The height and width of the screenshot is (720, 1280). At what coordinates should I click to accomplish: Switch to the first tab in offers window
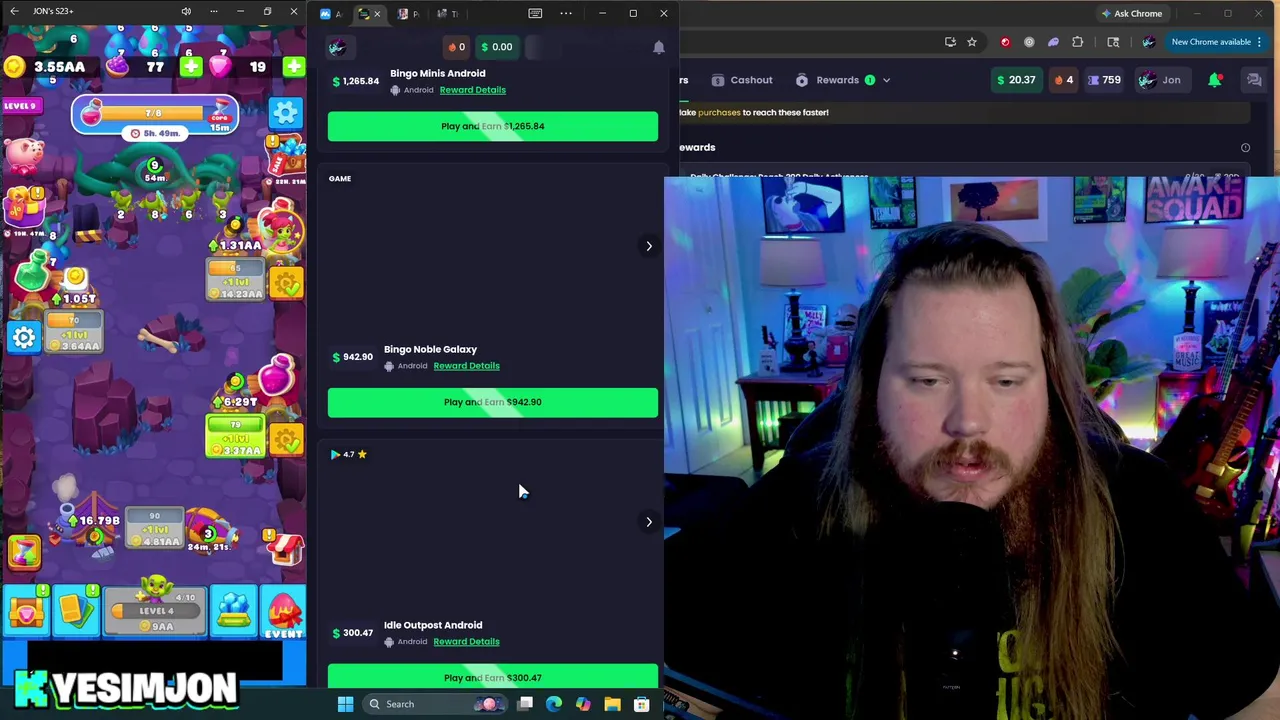[331, 14]
